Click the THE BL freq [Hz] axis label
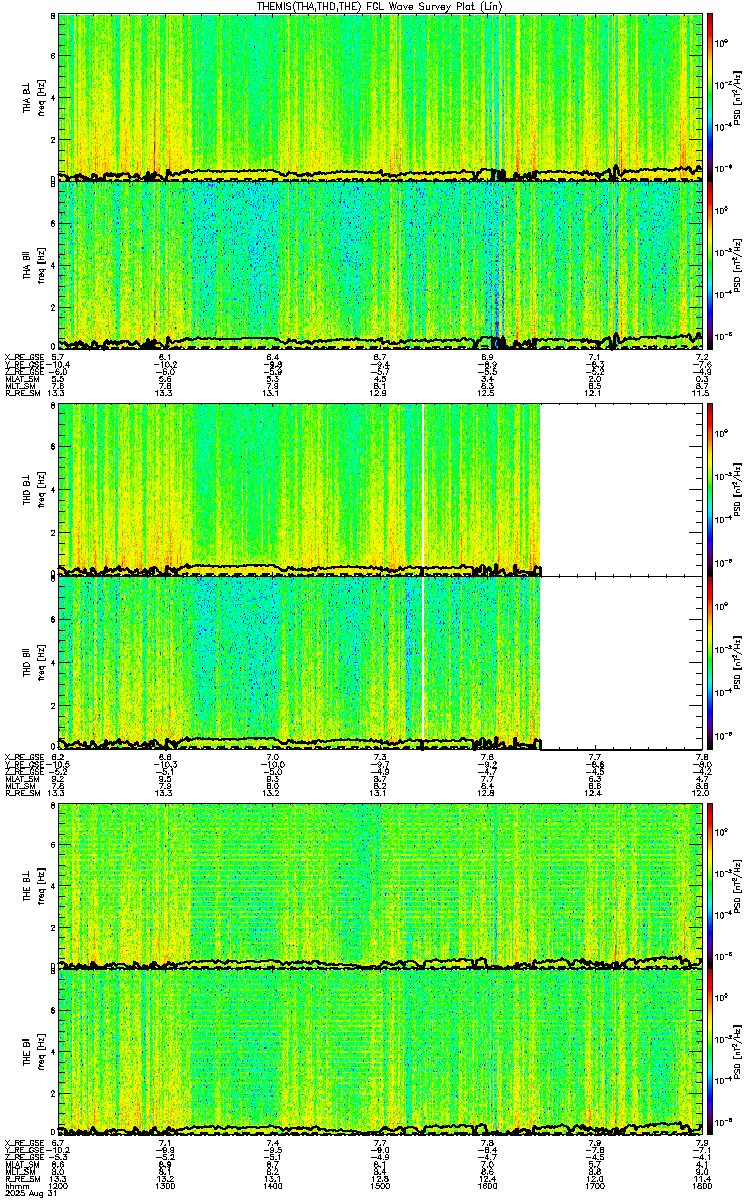This screenshot has height=1200, width=750. pos(39,886)
